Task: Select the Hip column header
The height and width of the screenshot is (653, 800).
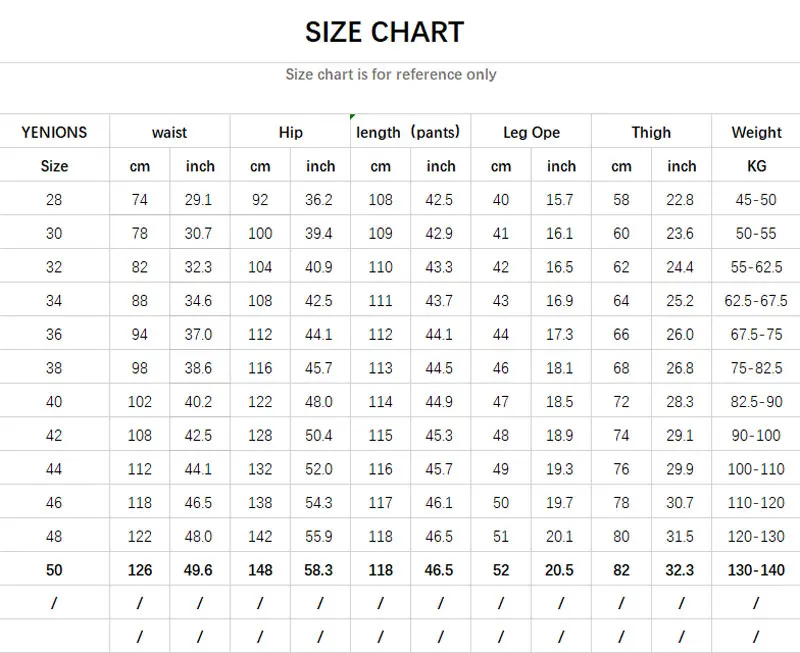Action: pos(290,132)
